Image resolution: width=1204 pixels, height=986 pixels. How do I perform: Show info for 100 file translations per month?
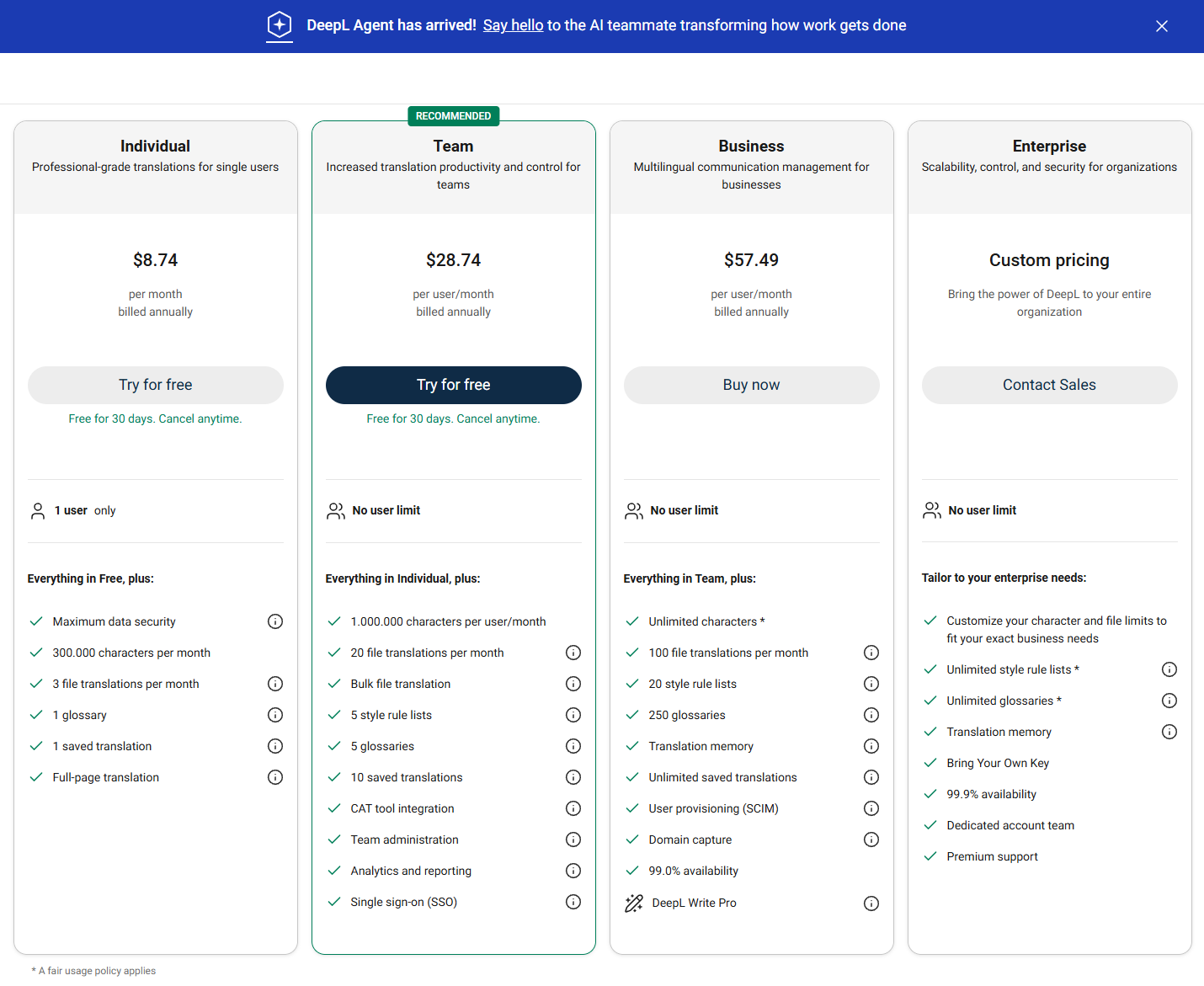point(871,653)
